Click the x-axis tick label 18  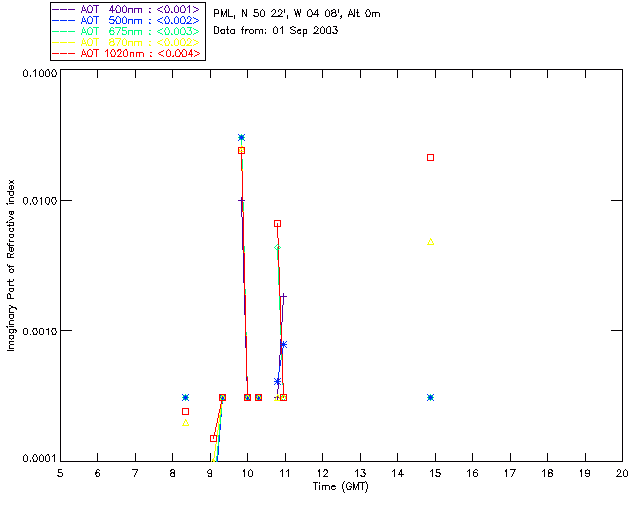[547, 473]
